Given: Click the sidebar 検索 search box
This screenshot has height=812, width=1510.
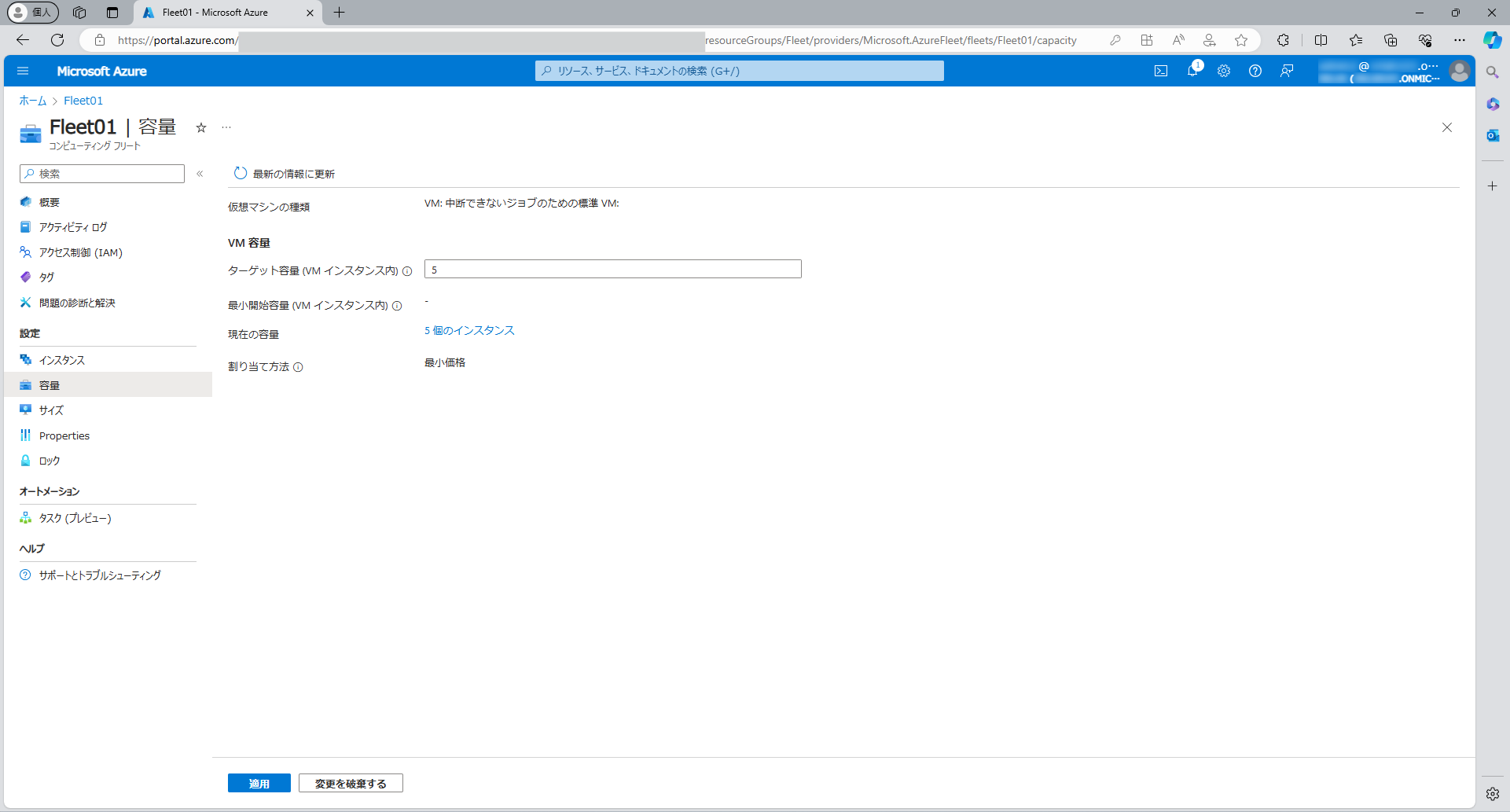Looking at the screenshot, I should click(102, 174).
